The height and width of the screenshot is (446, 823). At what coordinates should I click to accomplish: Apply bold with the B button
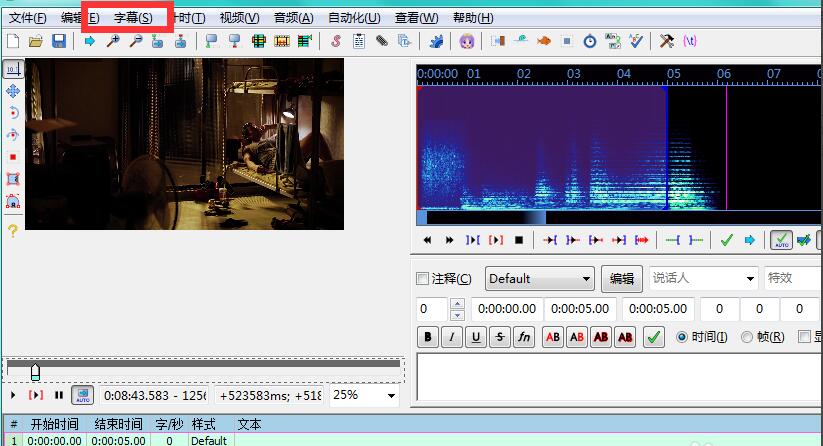tap(428, 338)
